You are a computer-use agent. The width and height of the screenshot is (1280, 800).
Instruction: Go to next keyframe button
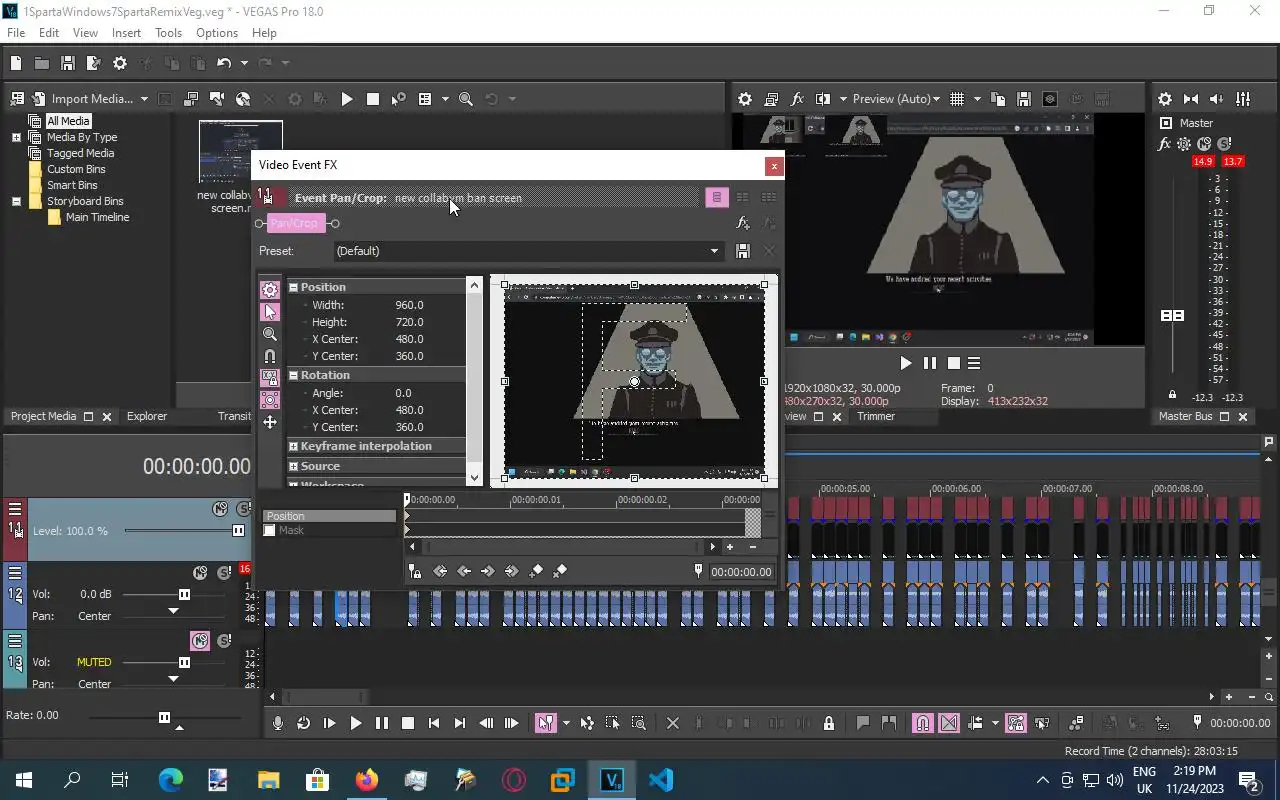(x=488, y=571)
